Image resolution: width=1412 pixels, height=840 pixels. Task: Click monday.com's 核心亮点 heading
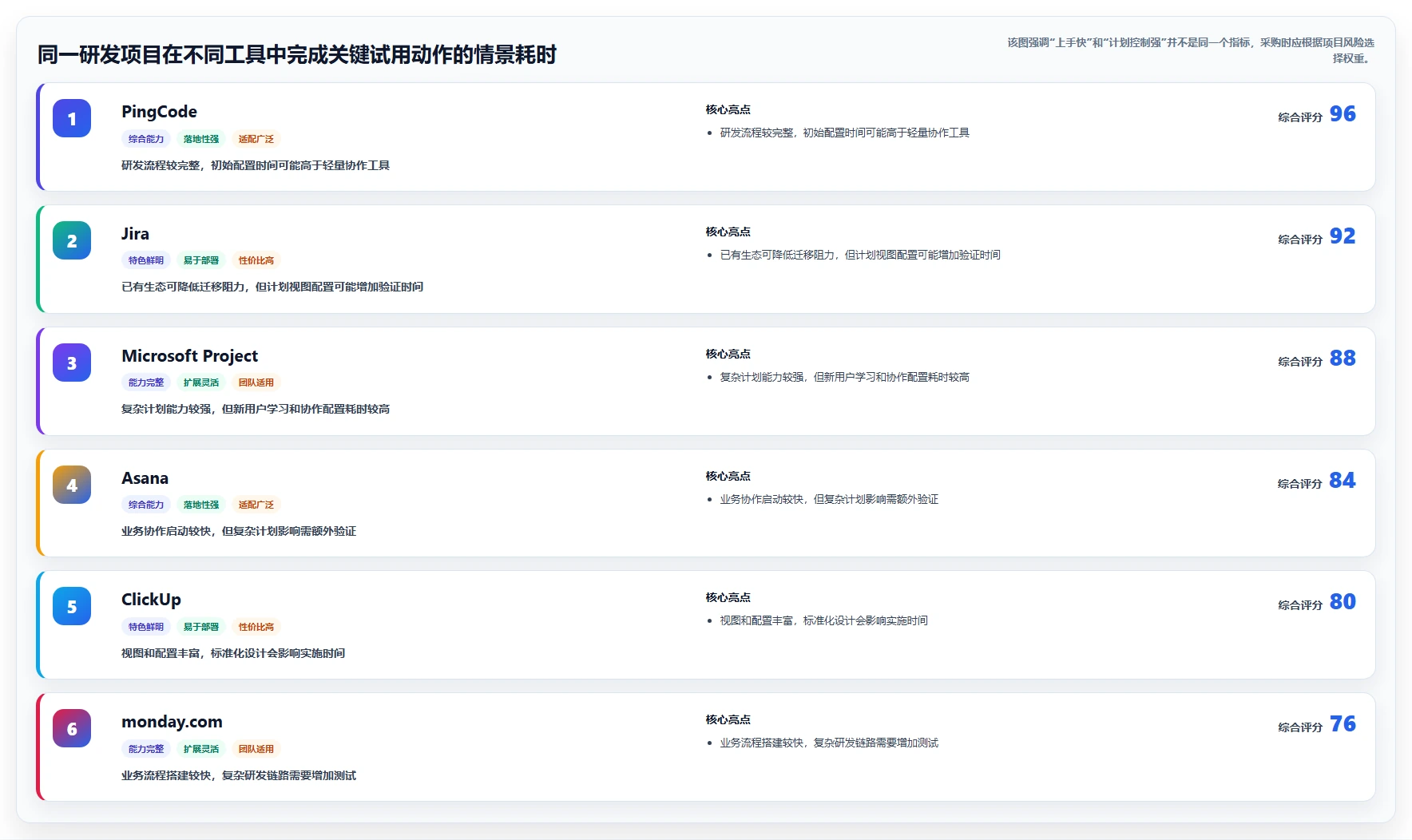728,720
